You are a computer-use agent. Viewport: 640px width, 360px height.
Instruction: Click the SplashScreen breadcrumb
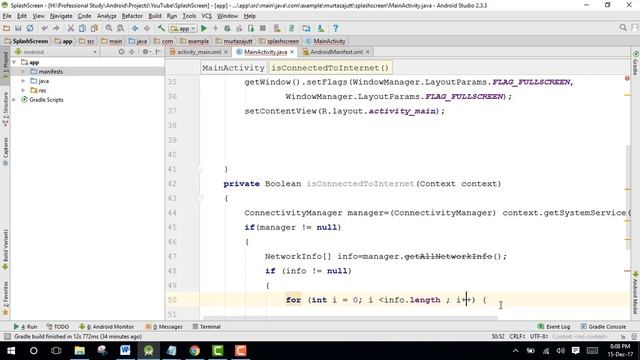(26, 41)
